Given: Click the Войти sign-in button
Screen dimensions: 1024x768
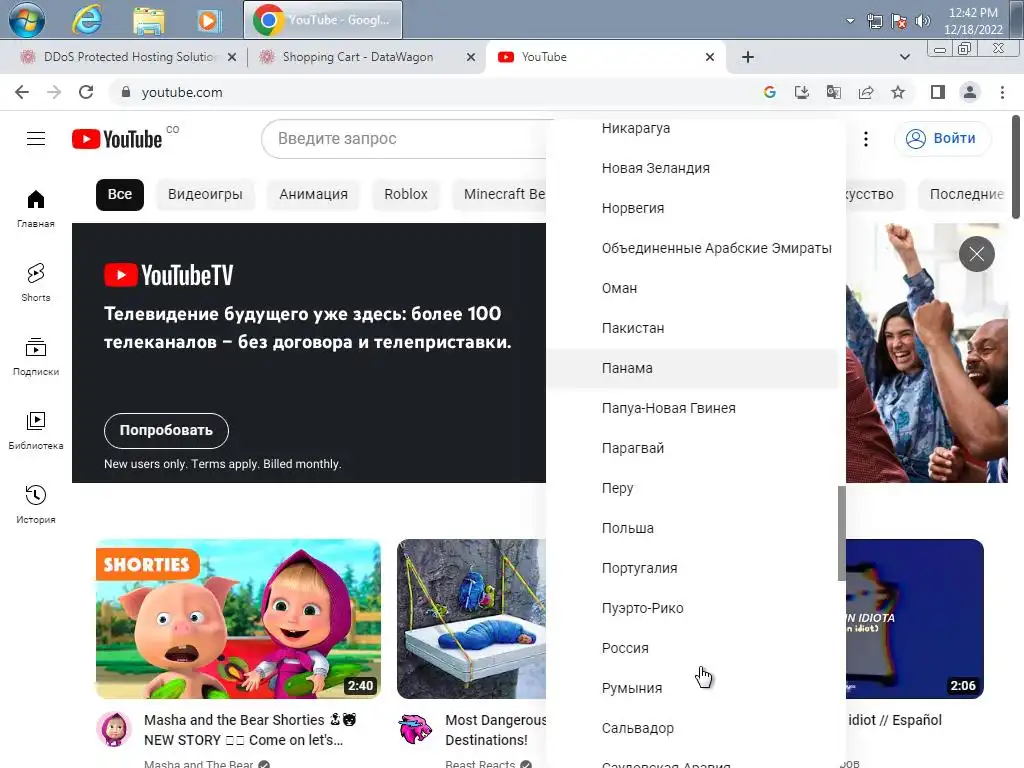Looking at the screenshot, I should [942, 138].
